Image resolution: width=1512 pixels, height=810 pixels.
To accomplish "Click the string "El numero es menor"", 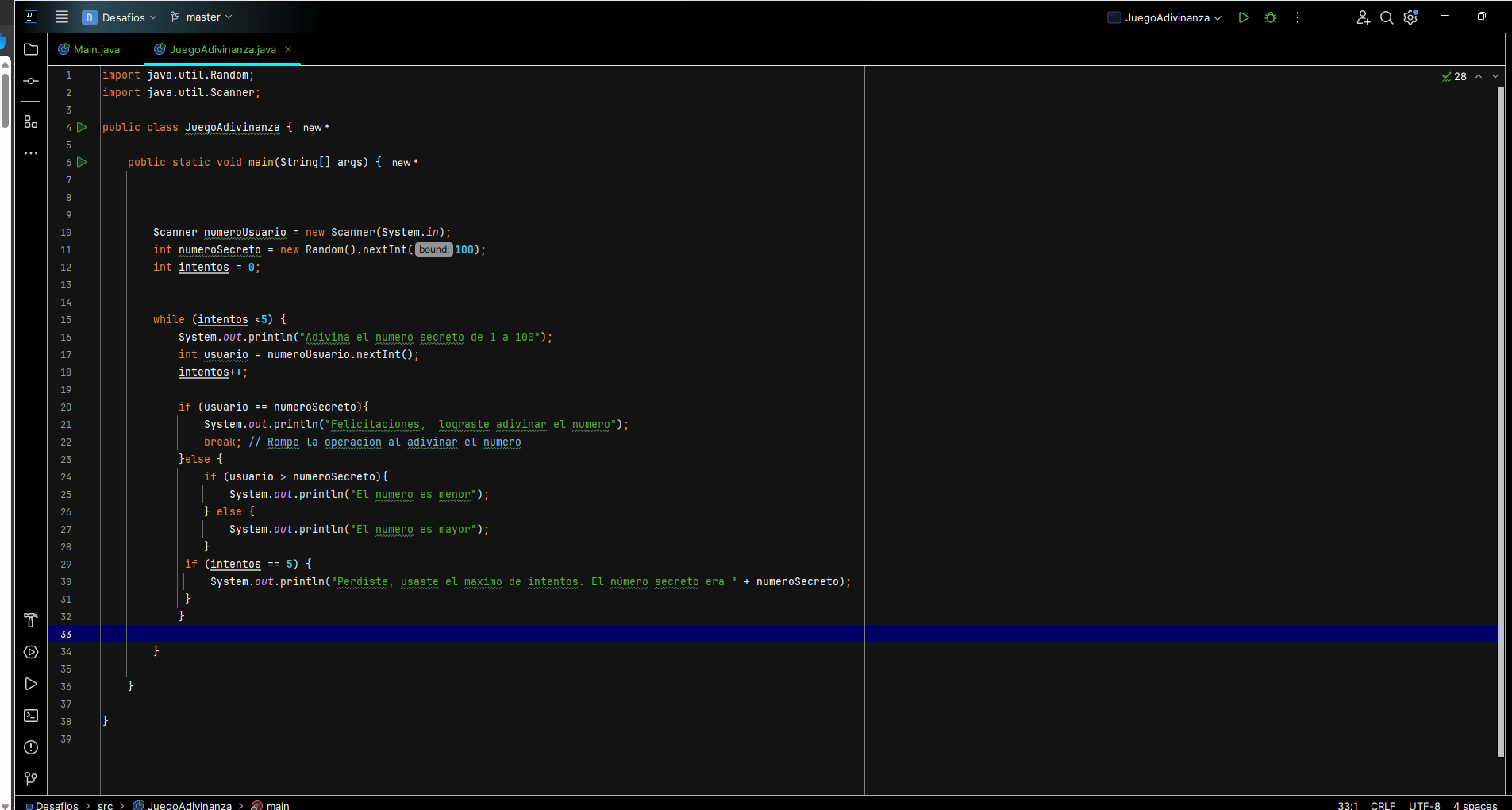I will (x=414, y=494).
